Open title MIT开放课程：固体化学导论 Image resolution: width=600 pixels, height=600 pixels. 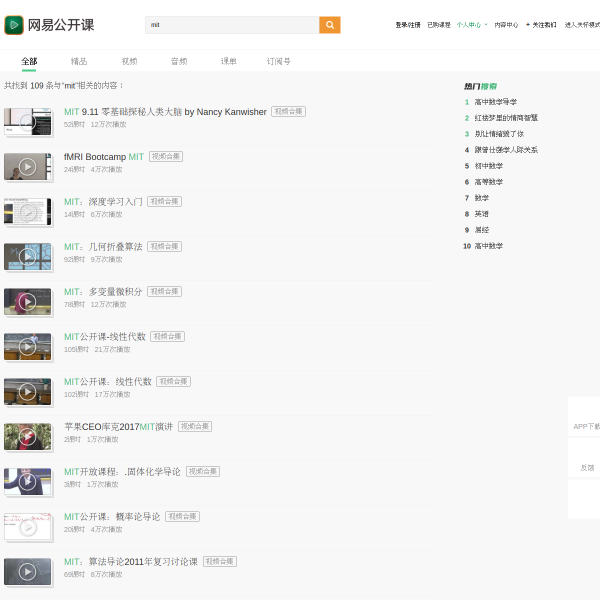(x=122, y=472)
